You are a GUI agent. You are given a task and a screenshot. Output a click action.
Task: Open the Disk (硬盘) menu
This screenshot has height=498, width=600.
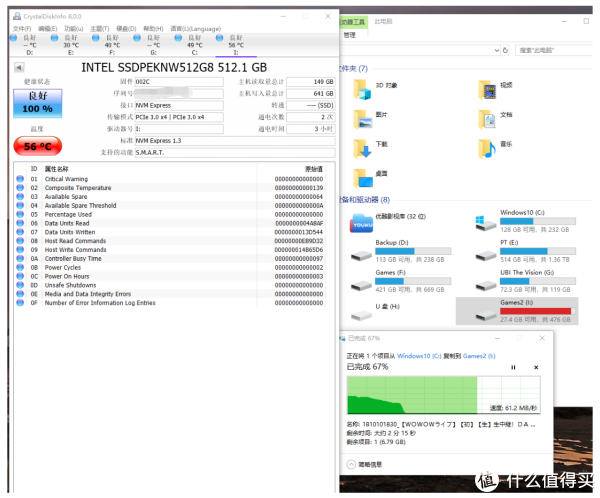pyautogui.click(x=126, y=29)
